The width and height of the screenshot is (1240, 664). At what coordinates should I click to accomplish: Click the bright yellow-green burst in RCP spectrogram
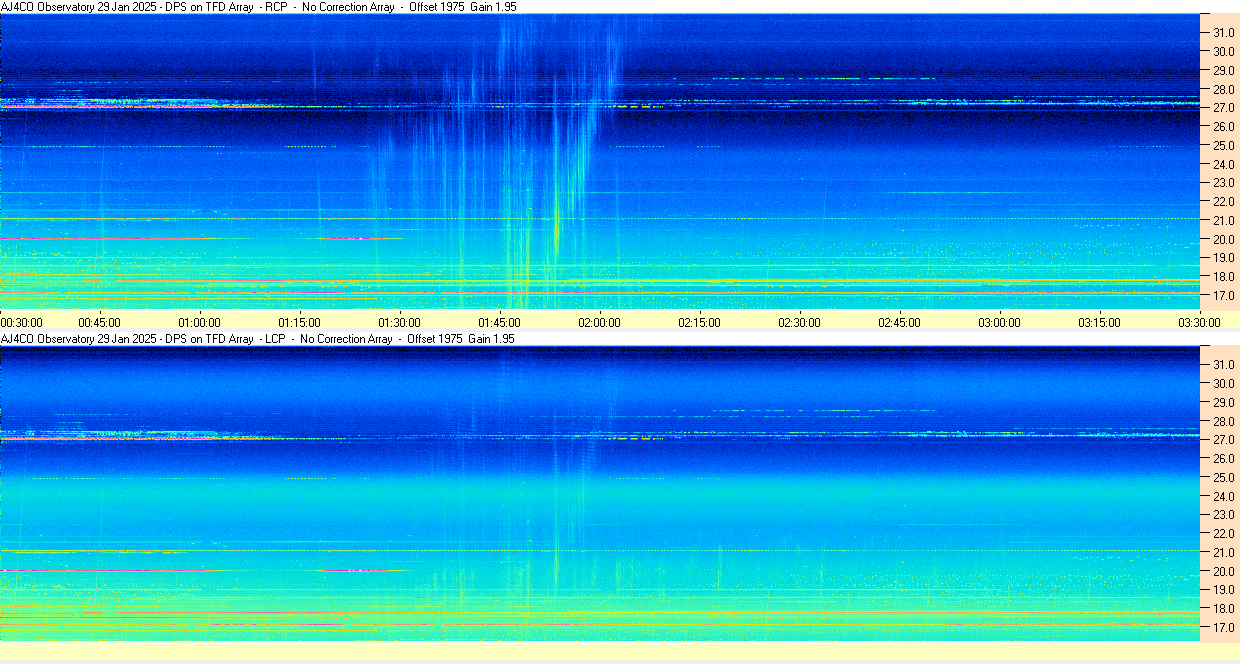point(556,235)
